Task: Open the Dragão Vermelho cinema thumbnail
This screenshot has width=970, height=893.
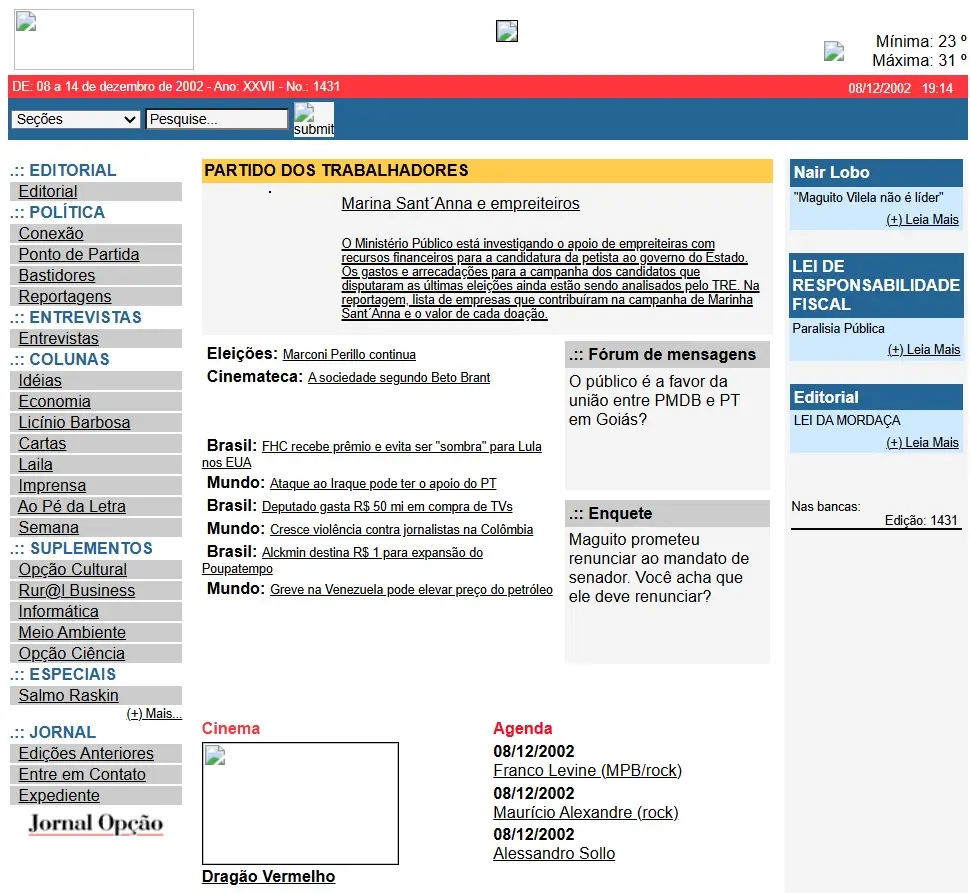Action: pos(300,803)
